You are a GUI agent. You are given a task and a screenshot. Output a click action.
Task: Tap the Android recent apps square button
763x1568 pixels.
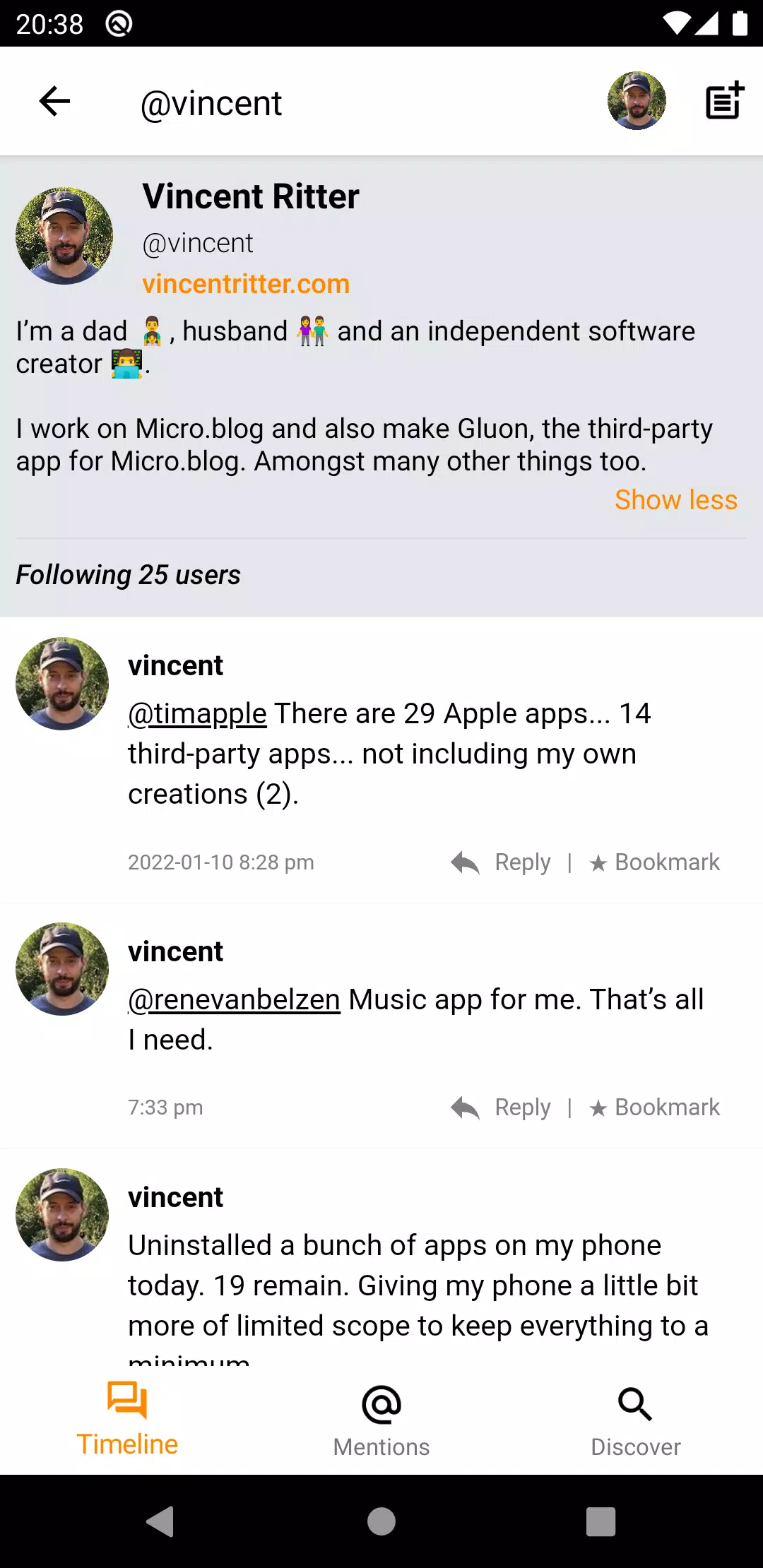[x=601, y=1521]
